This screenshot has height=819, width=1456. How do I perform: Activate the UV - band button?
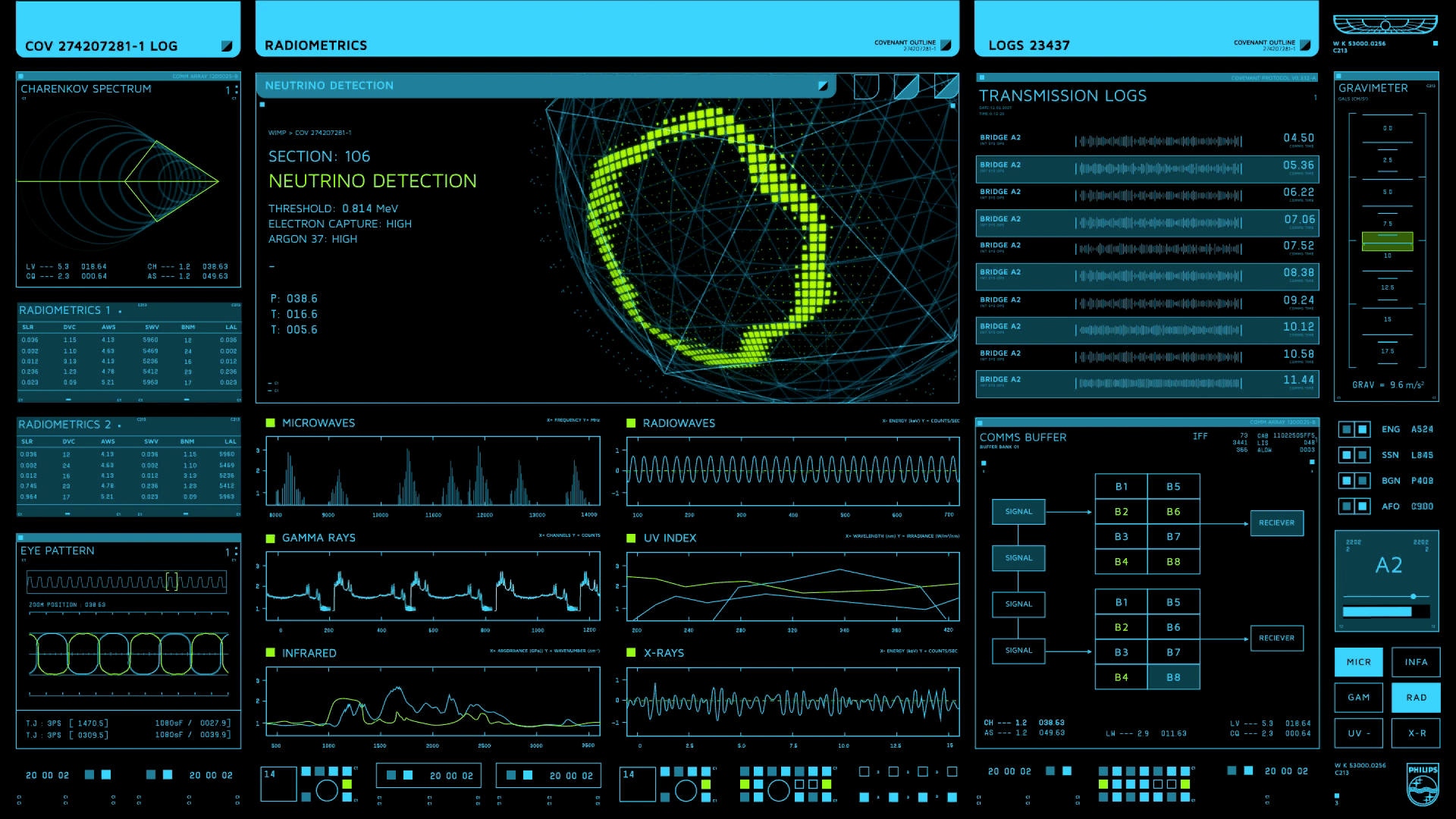point(1358,733)
